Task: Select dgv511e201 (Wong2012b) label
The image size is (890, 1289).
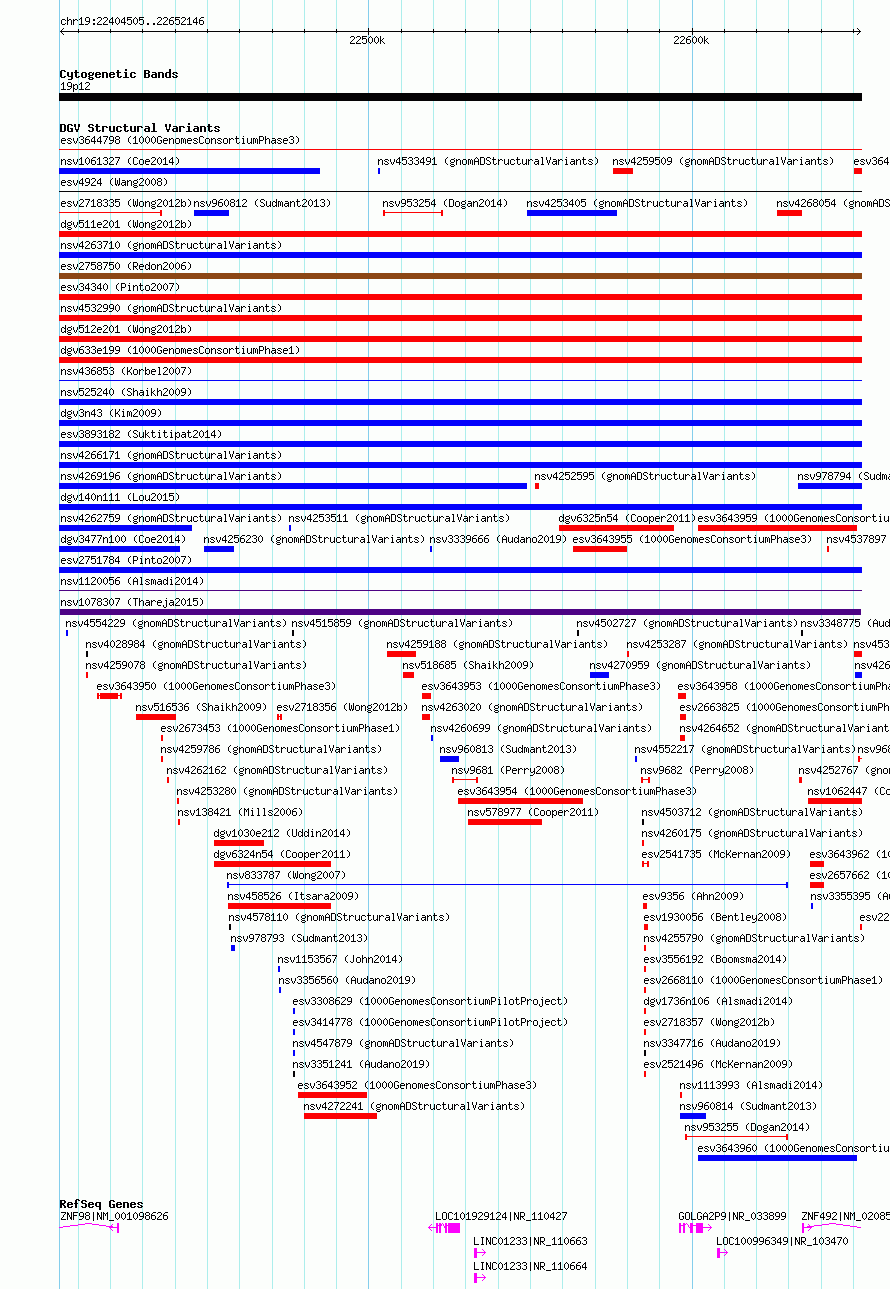Action: (x=126, y=224)
